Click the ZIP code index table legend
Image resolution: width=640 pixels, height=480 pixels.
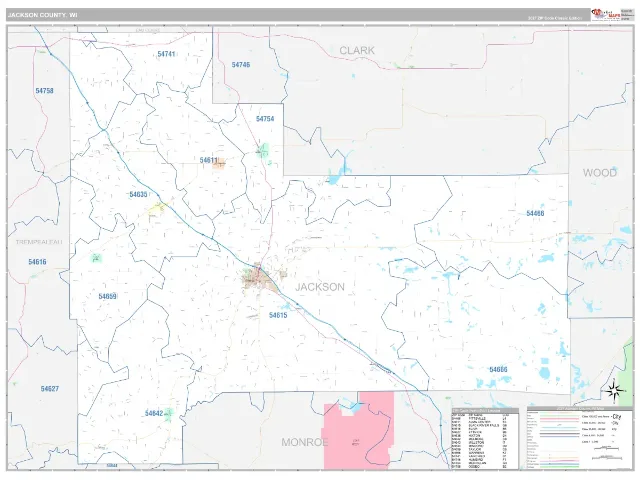click(485, 439)
